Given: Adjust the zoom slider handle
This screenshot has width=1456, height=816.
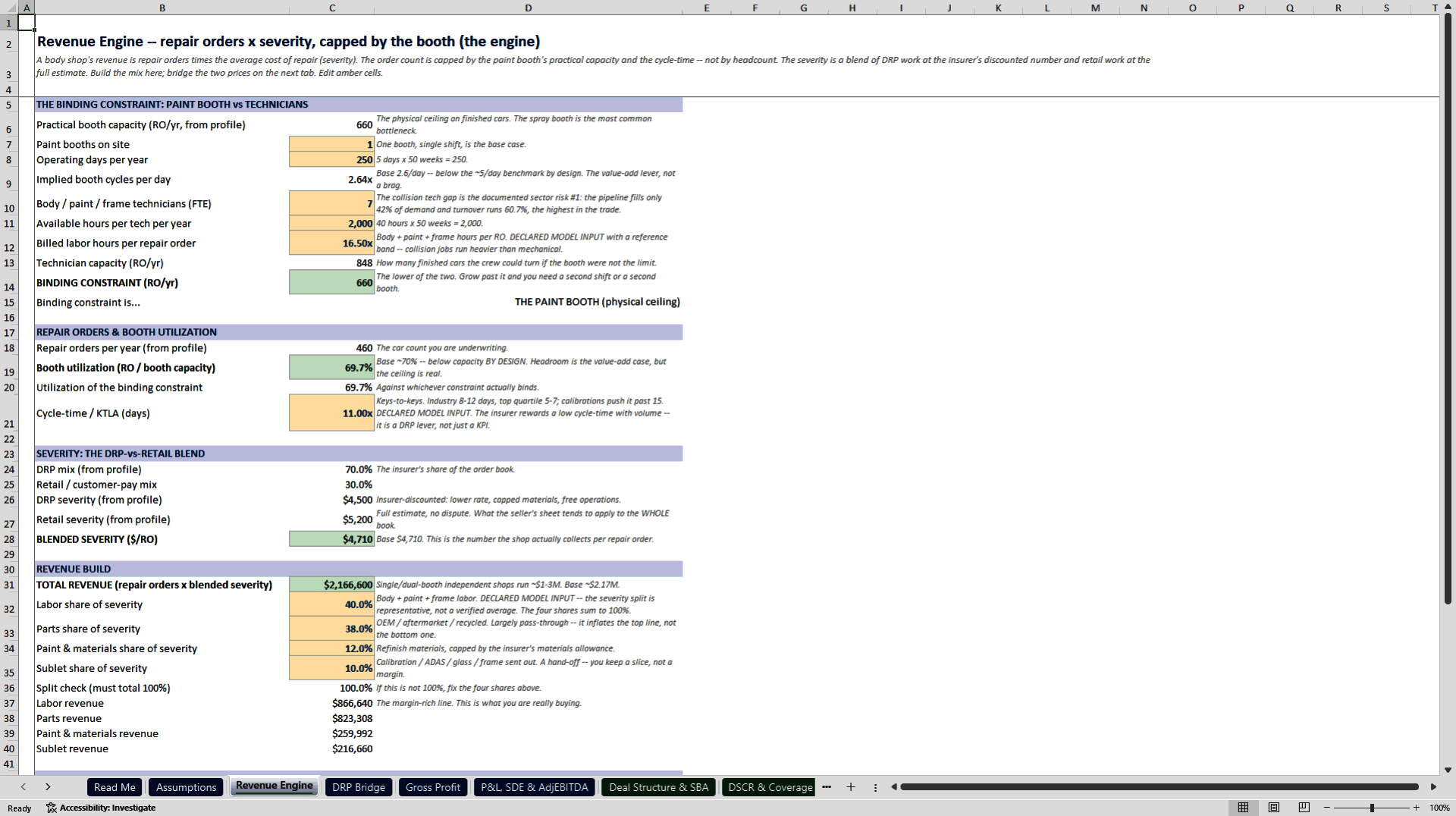Looking at the screenshot, I should pos(1371,808).
